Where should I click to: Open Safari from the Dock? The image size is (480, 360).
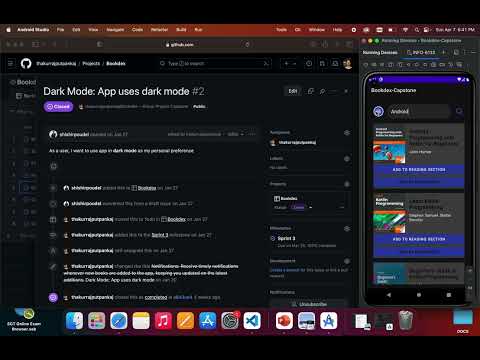pos(119,321)
